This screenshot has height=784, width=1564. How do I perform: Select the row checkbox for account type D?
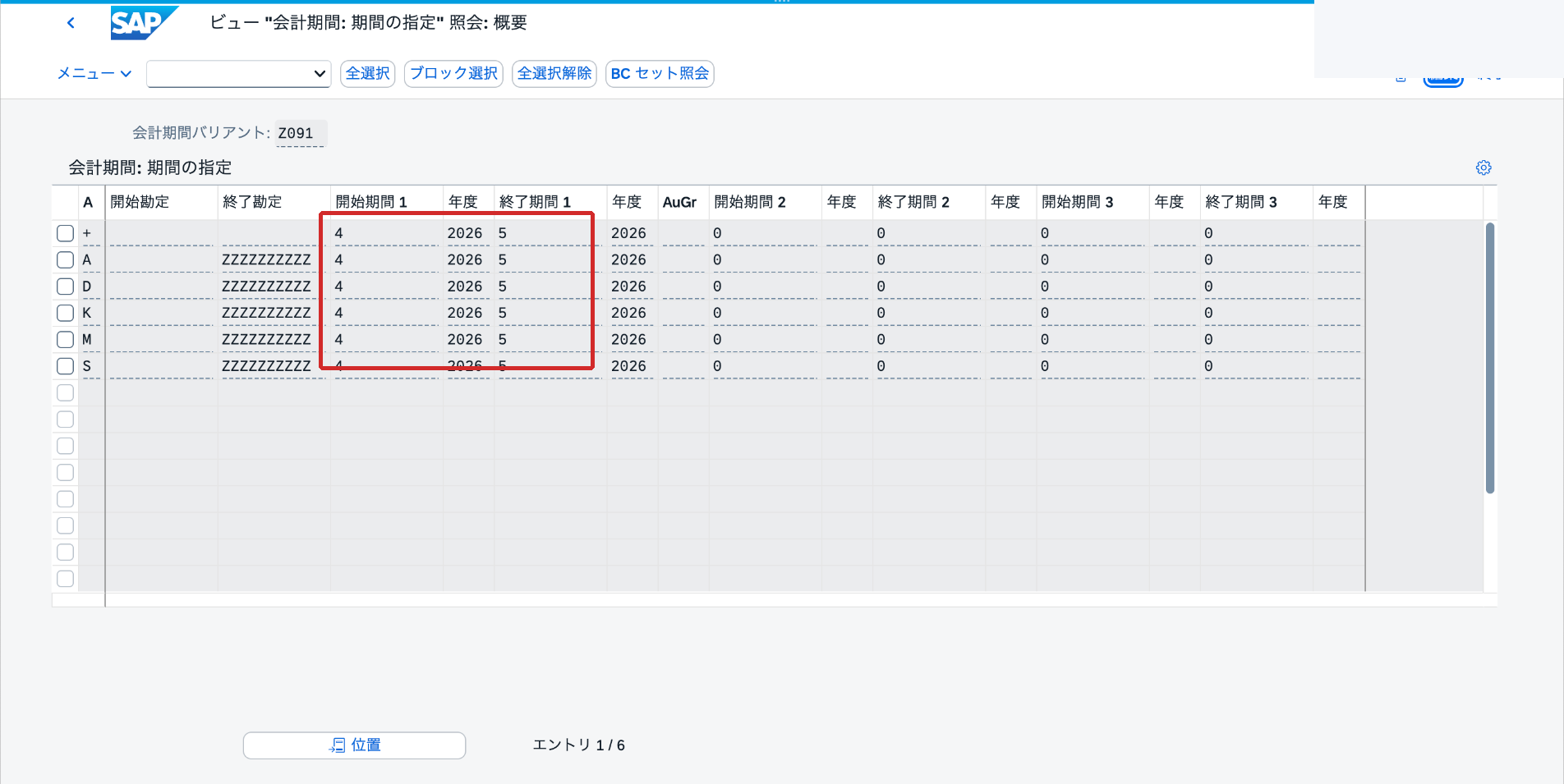[x=66, y=287]
